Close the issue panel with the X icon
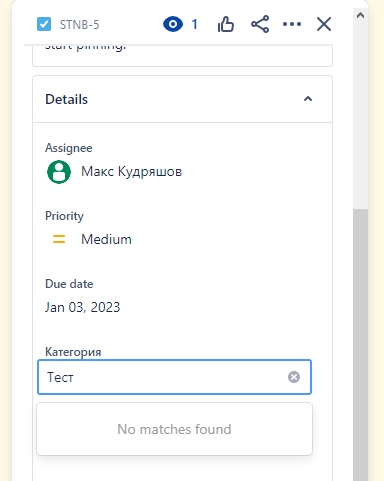 324,24
